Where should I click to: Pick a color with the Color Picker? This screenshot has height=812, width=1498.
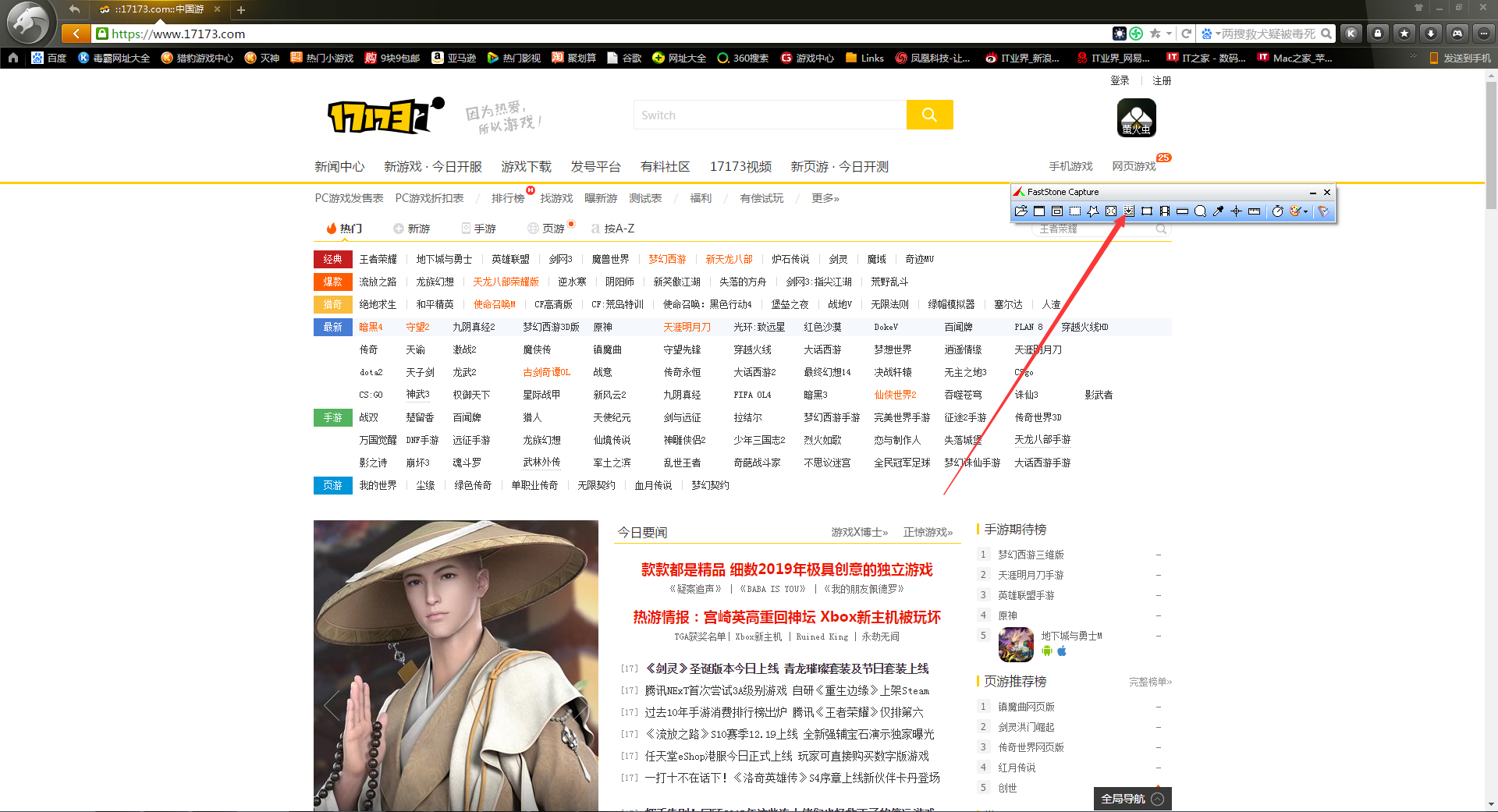pyautogui.click(x=1219, y=211)
